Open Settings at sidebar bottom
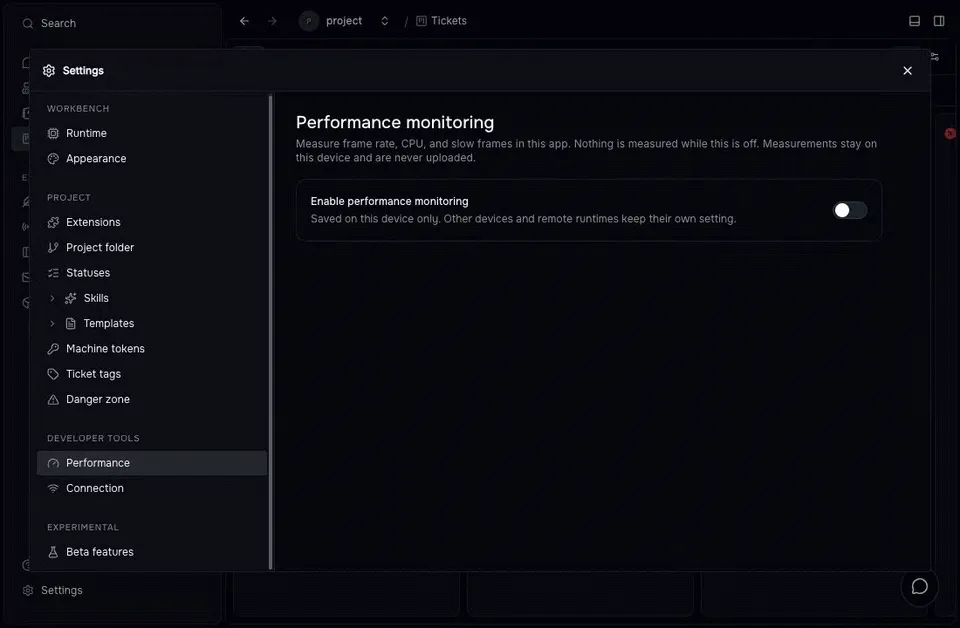960x628 pixels. pyautogui.click(x=53, y=591)
